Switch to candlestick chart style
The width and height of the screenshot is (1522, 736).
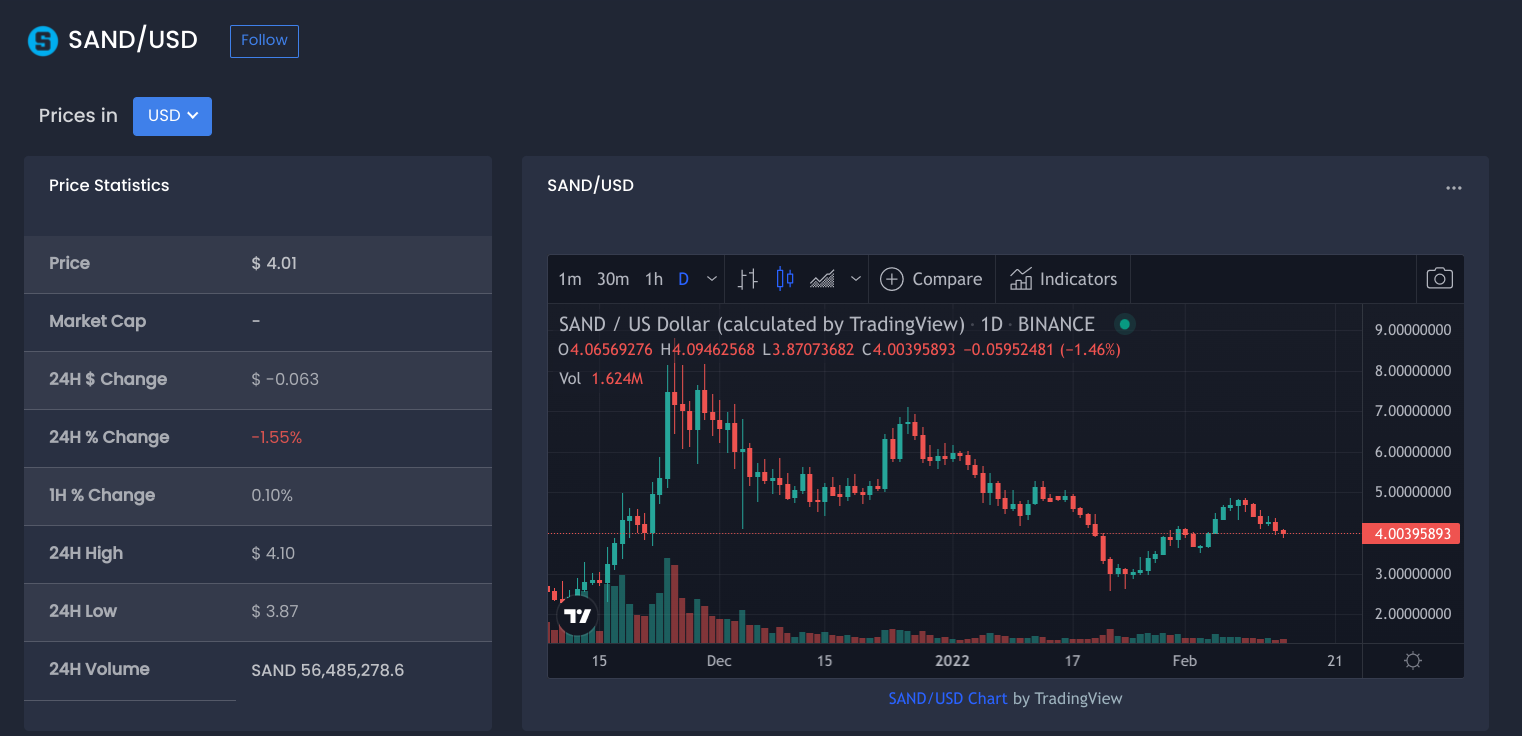click(785, 279)
